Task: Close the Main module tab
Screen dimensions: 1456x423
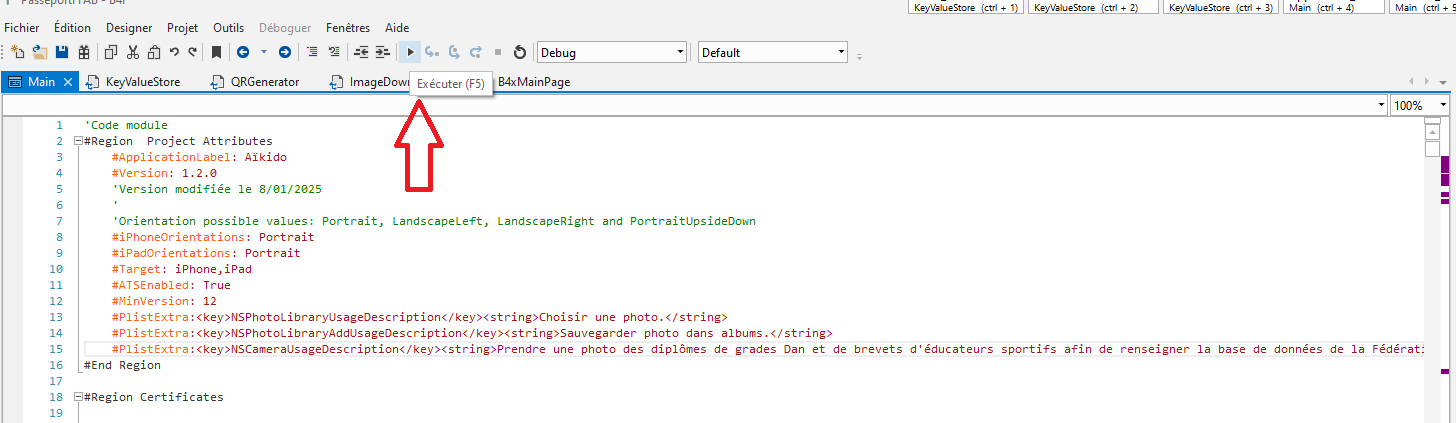Action: click(68, 82)
